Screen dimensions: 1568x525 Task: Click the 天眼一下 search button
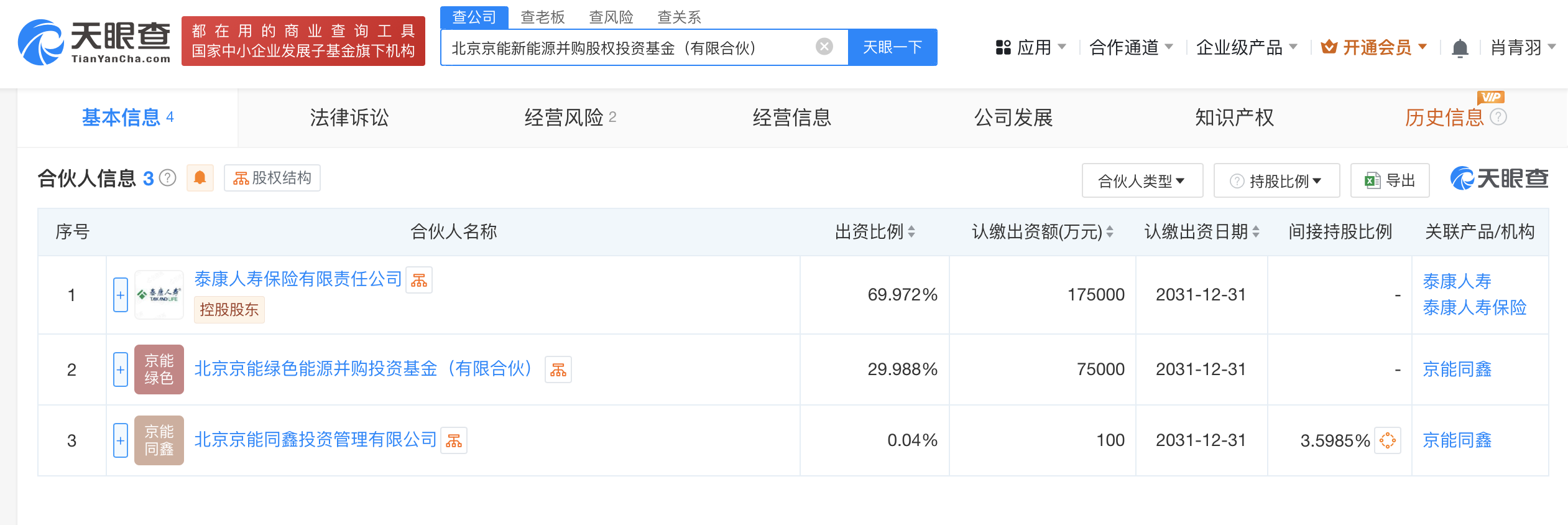pos(892,47)
